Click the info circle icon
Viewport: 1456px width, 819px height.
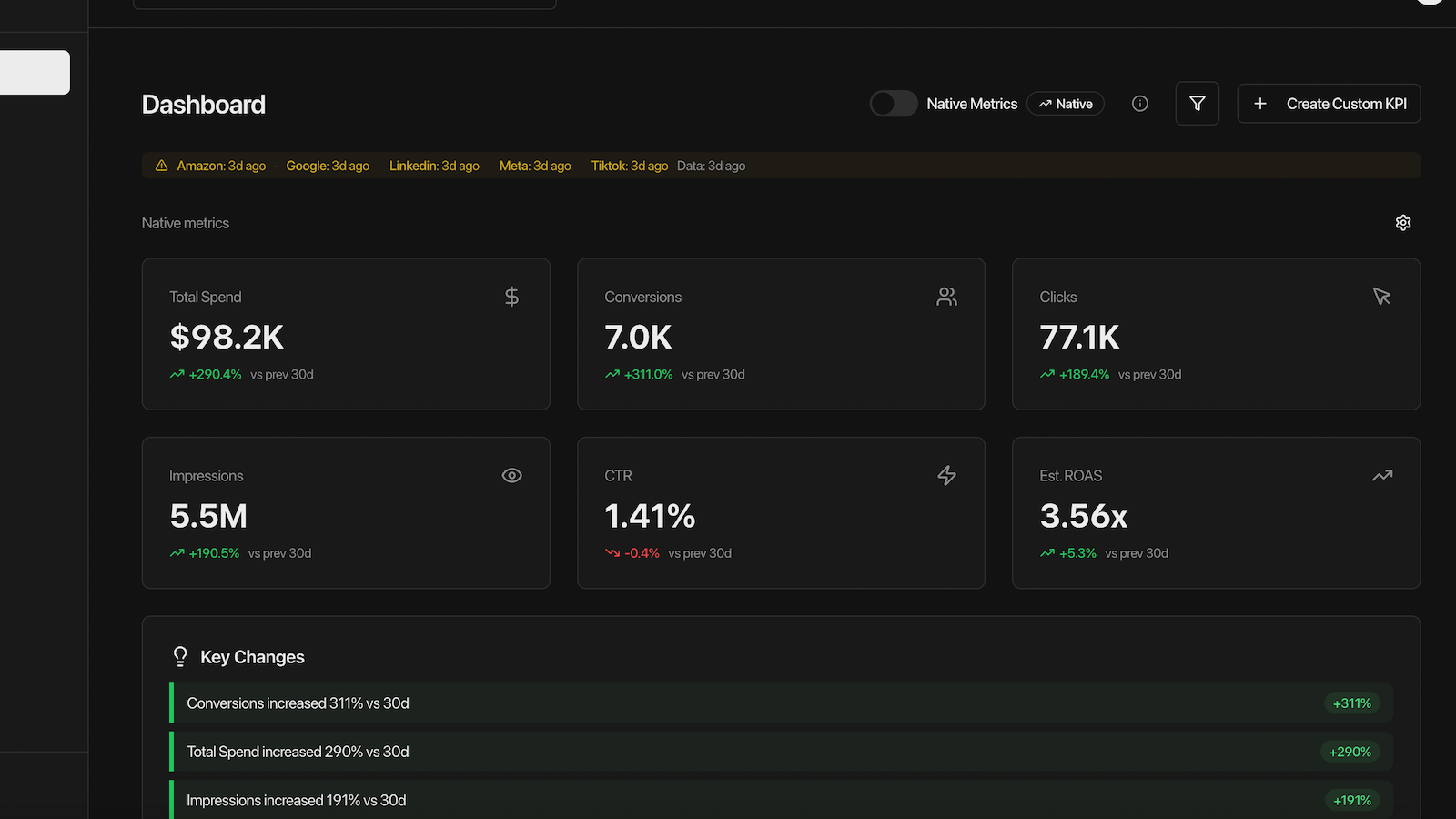click(x=1140, y=104)
